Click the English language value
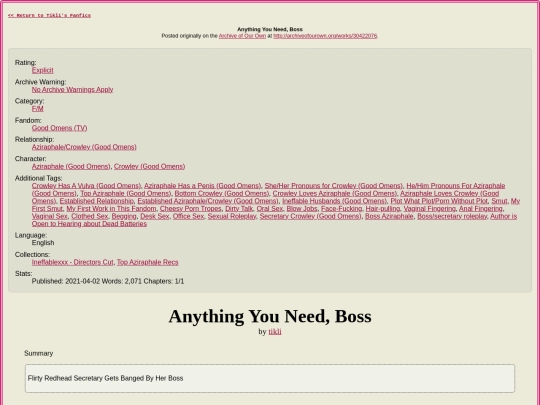Screen dimensions: 540x405 pyautogui.click(x=43, y=243)
